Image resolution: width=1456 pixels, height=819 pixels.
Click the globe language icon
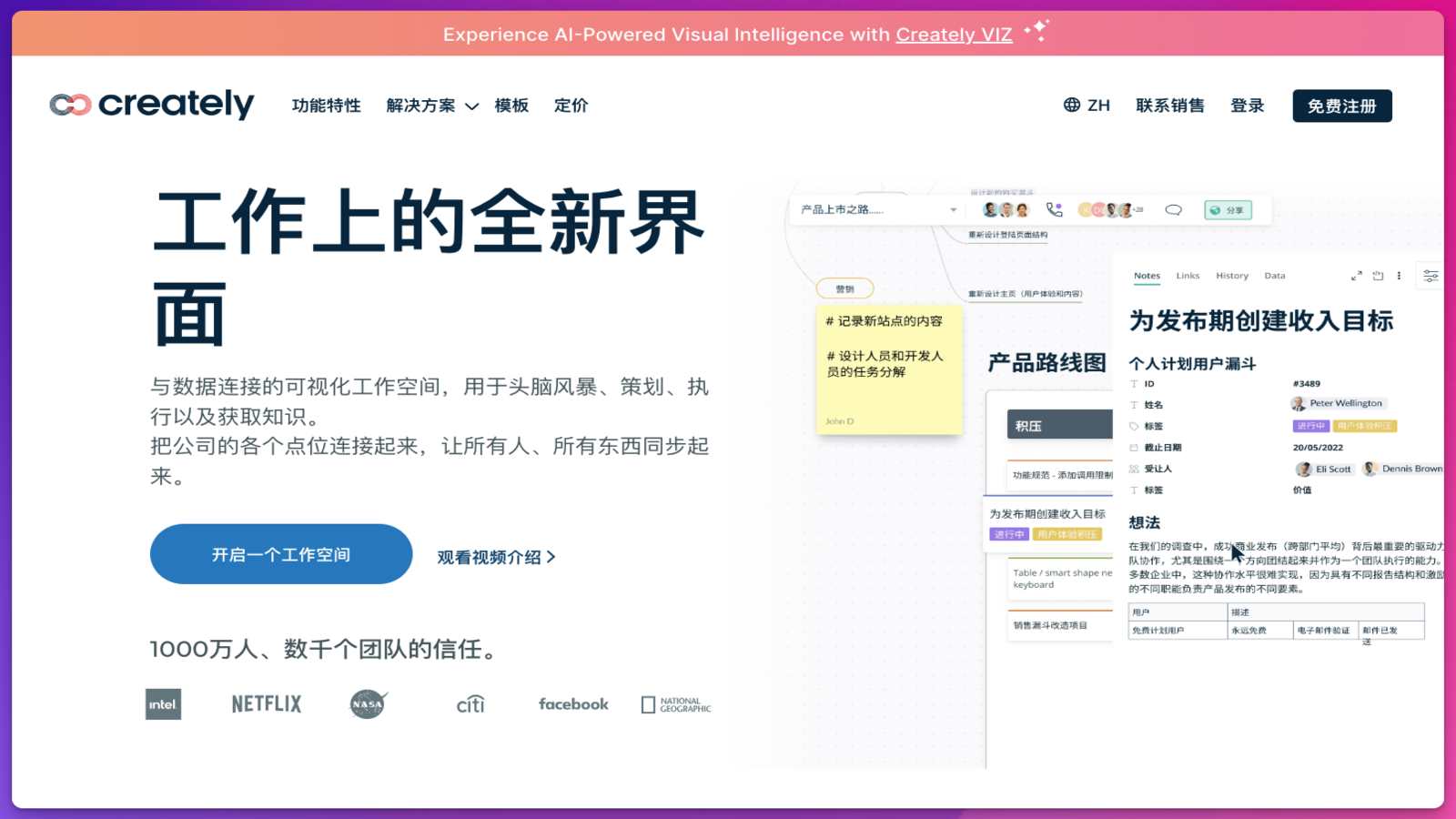pos(1072,106)
